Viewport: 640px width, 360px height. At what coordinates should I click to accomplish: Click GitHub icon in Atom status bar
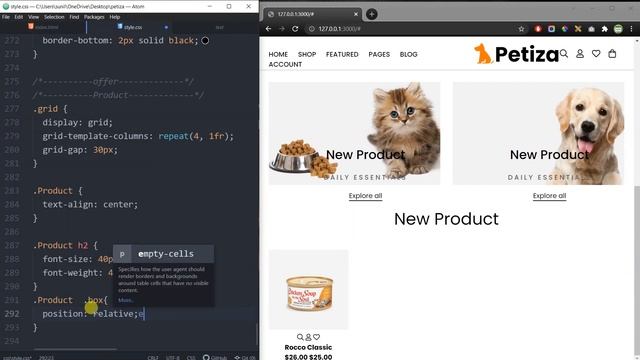point(215,358)
